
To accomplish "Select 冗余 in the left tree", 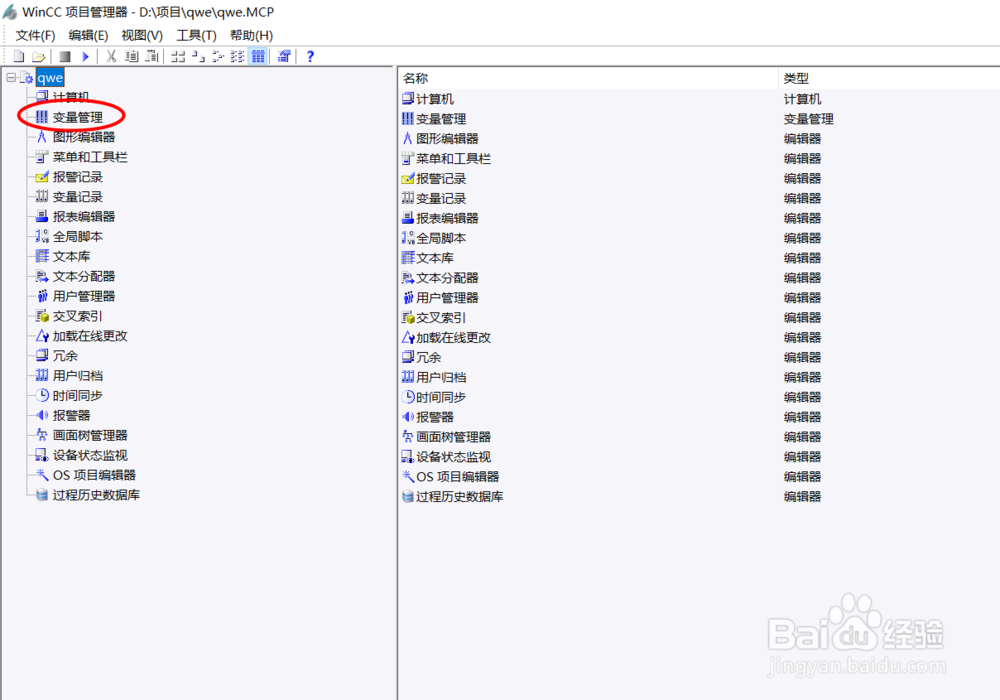I will click(x=65, y=356).
